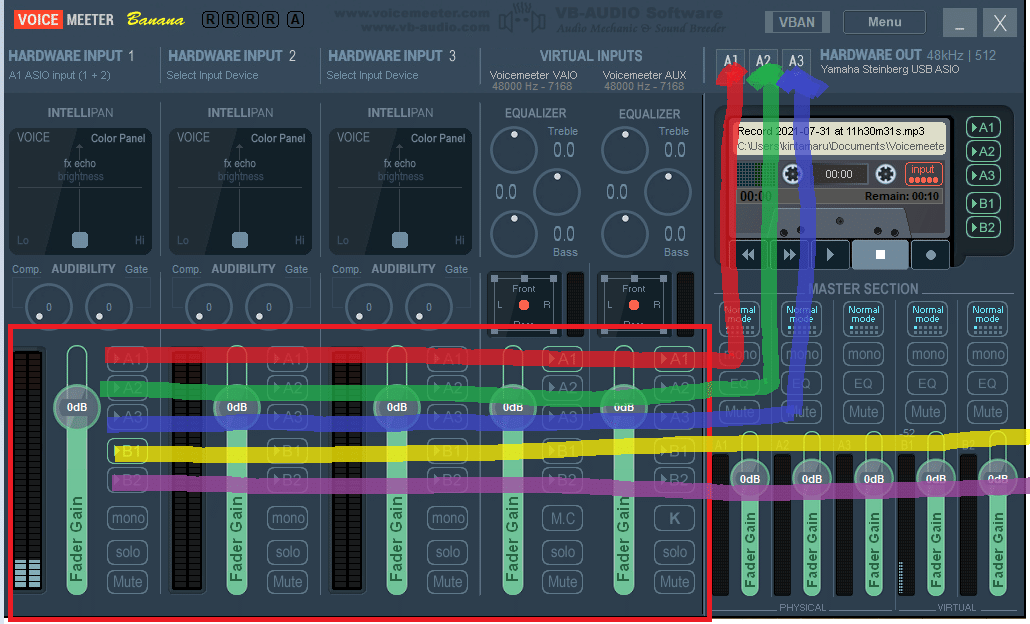Stop the cassette recorder
This screenshot has width=1030, height=624.
880,255
